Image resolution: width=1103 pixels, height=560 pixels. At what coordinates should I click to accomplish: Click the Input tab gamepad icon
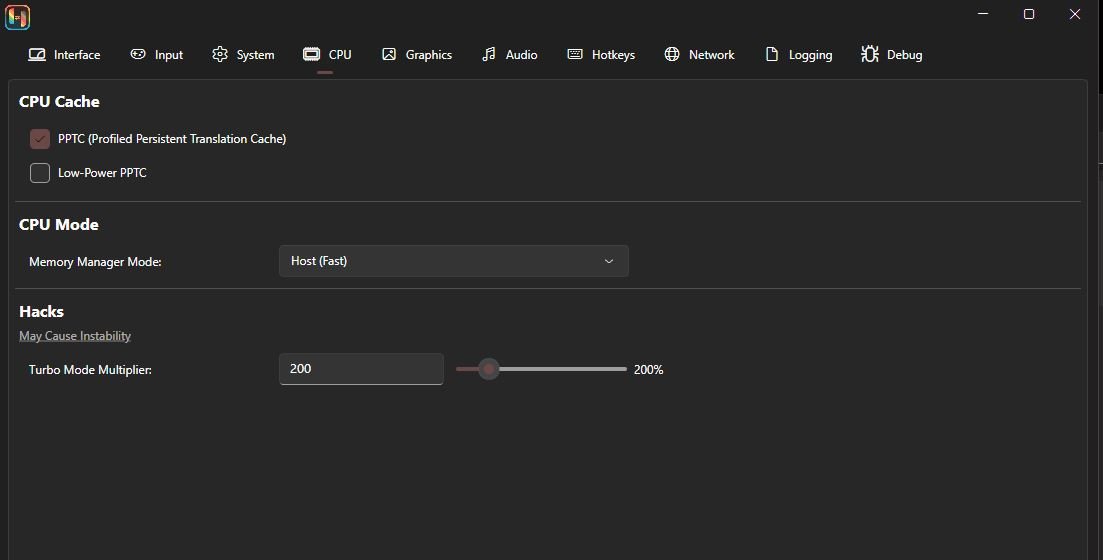138,54
